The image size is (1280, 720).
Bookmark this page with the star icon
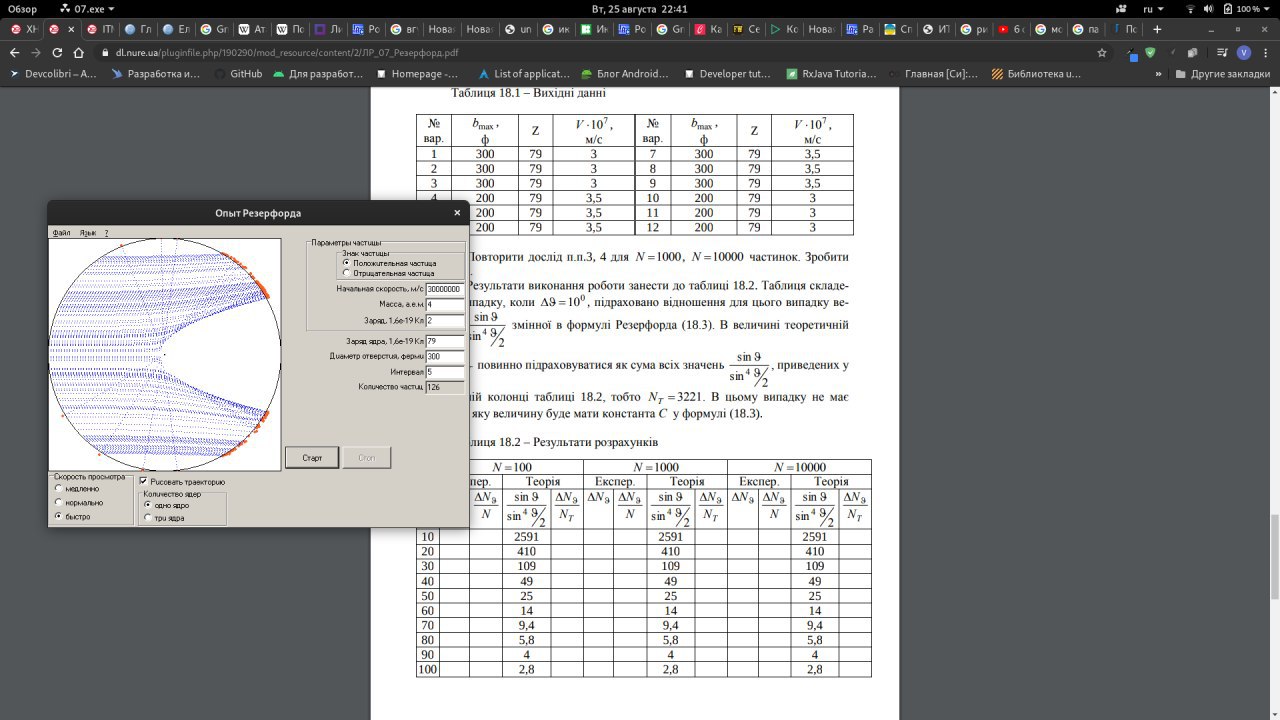[x=1102, y=52]
